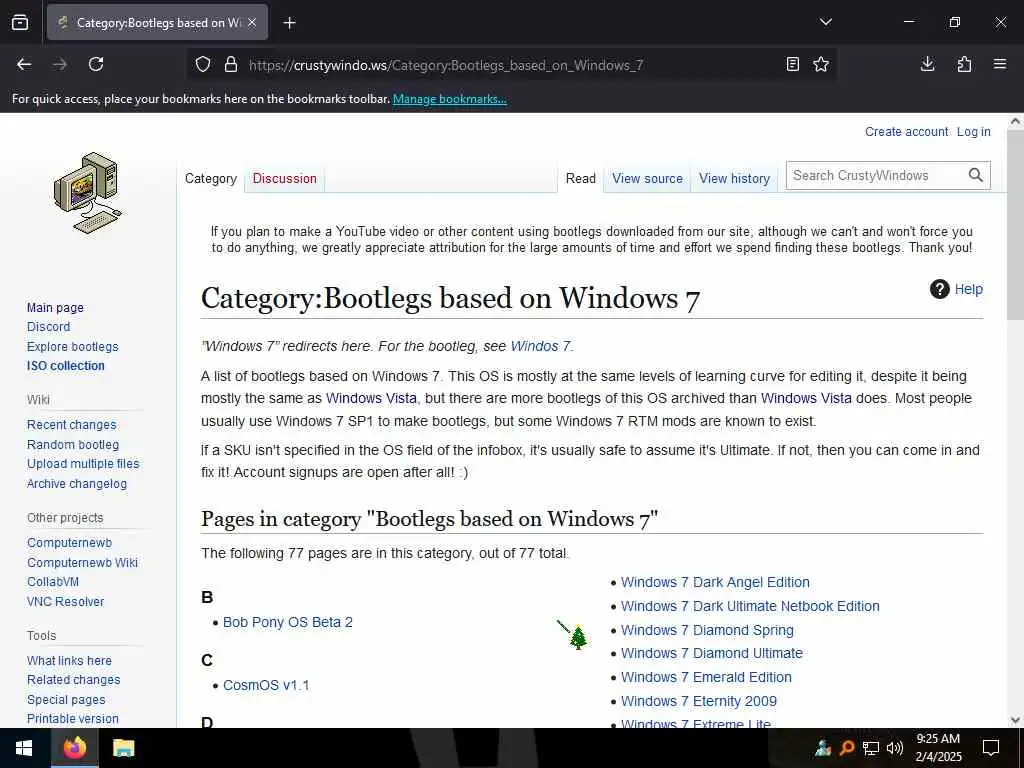Open Windows 7 Diamond Spring
Viewport: 1024px width, 768px height.
707,630
